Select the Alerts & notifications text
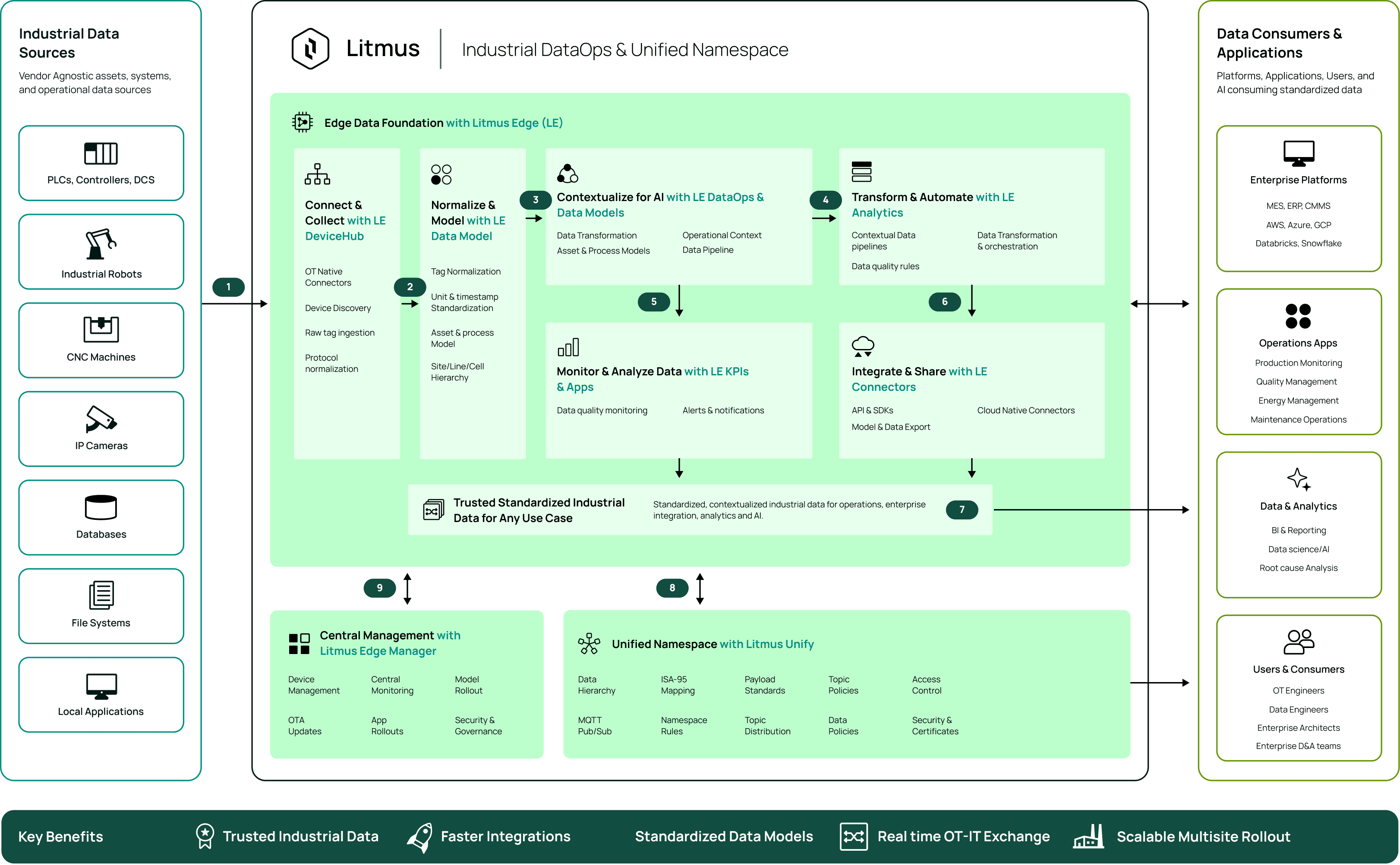Viewport: 1400px width, 865px height. click(x=722, y=410)
